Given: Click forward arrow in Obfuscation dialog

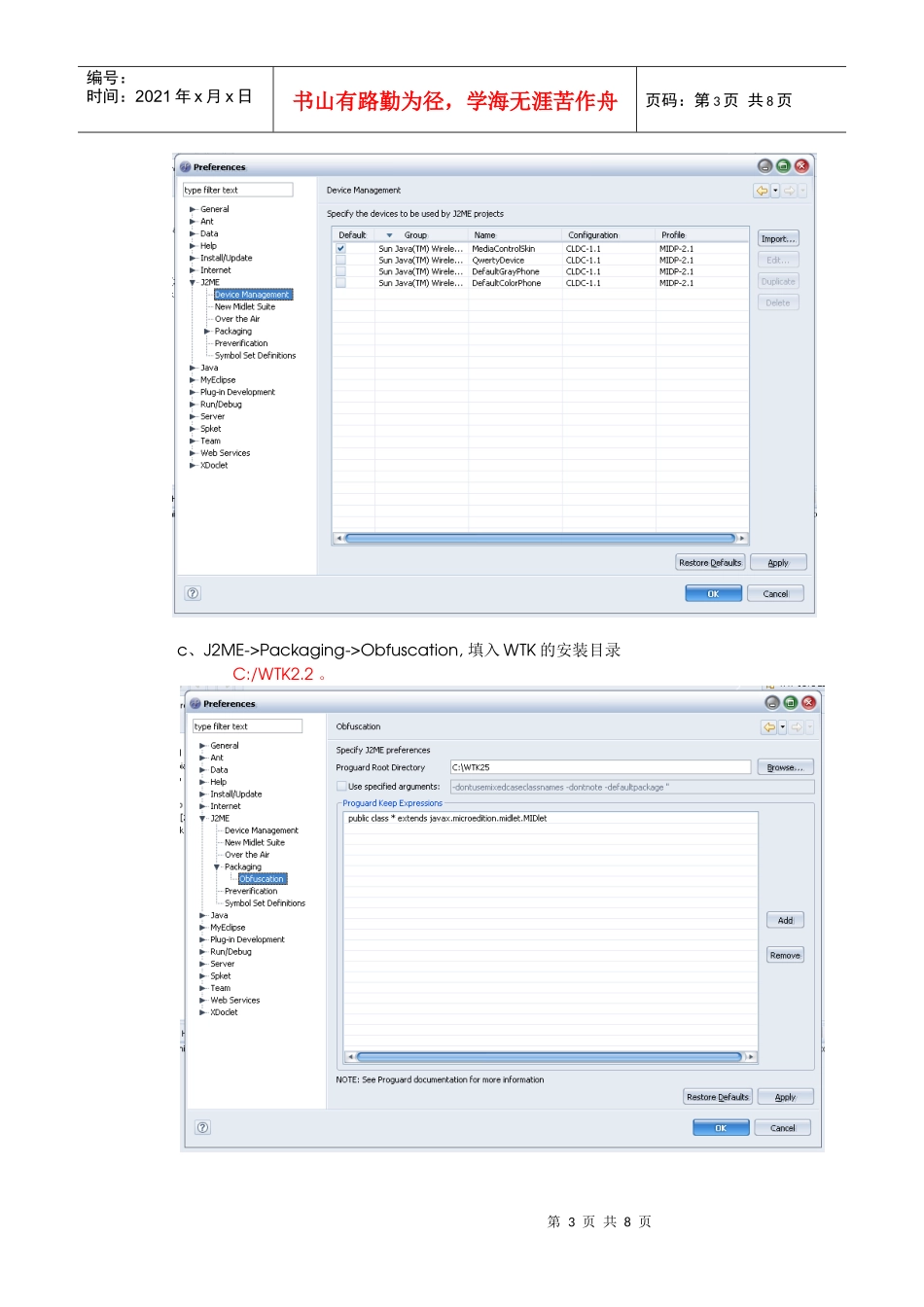Looking at the screenshot, I should 797,727.
